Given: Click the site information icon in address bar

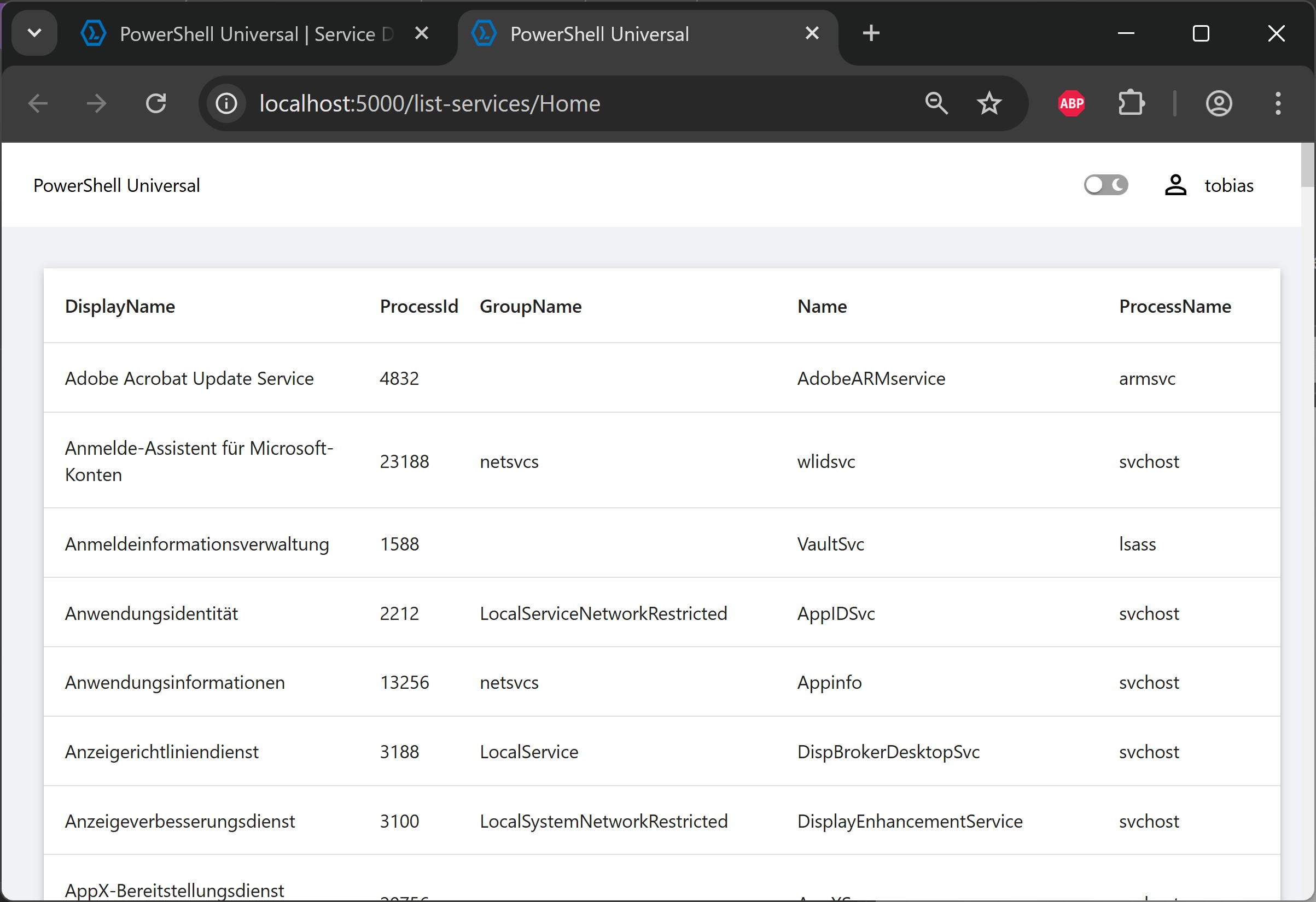Looking at the screenshot, I should pyautogui.click(x=226, y=103).
